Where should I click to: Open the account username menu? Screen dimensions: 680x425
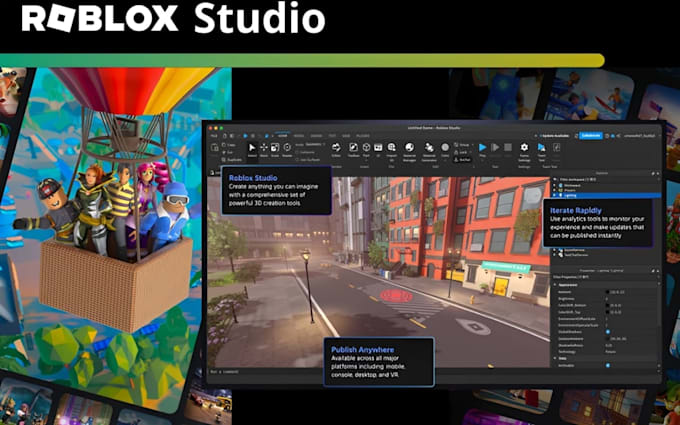coord(640,136)
